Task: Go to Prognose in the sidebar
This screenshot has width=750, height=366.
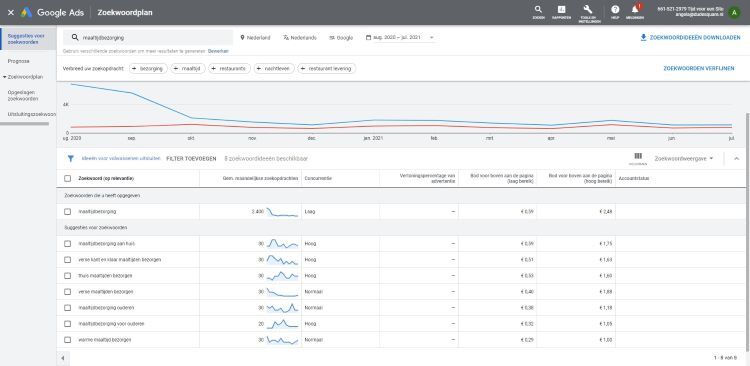Action: [x=19, y=61]
